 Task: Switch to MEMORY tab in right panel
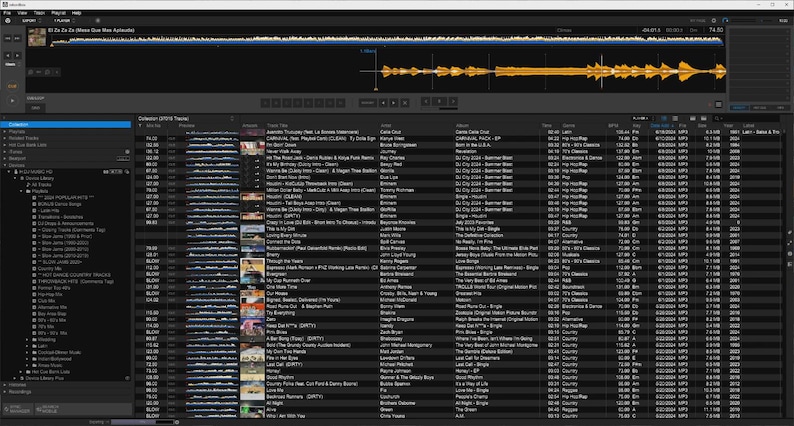739,108
